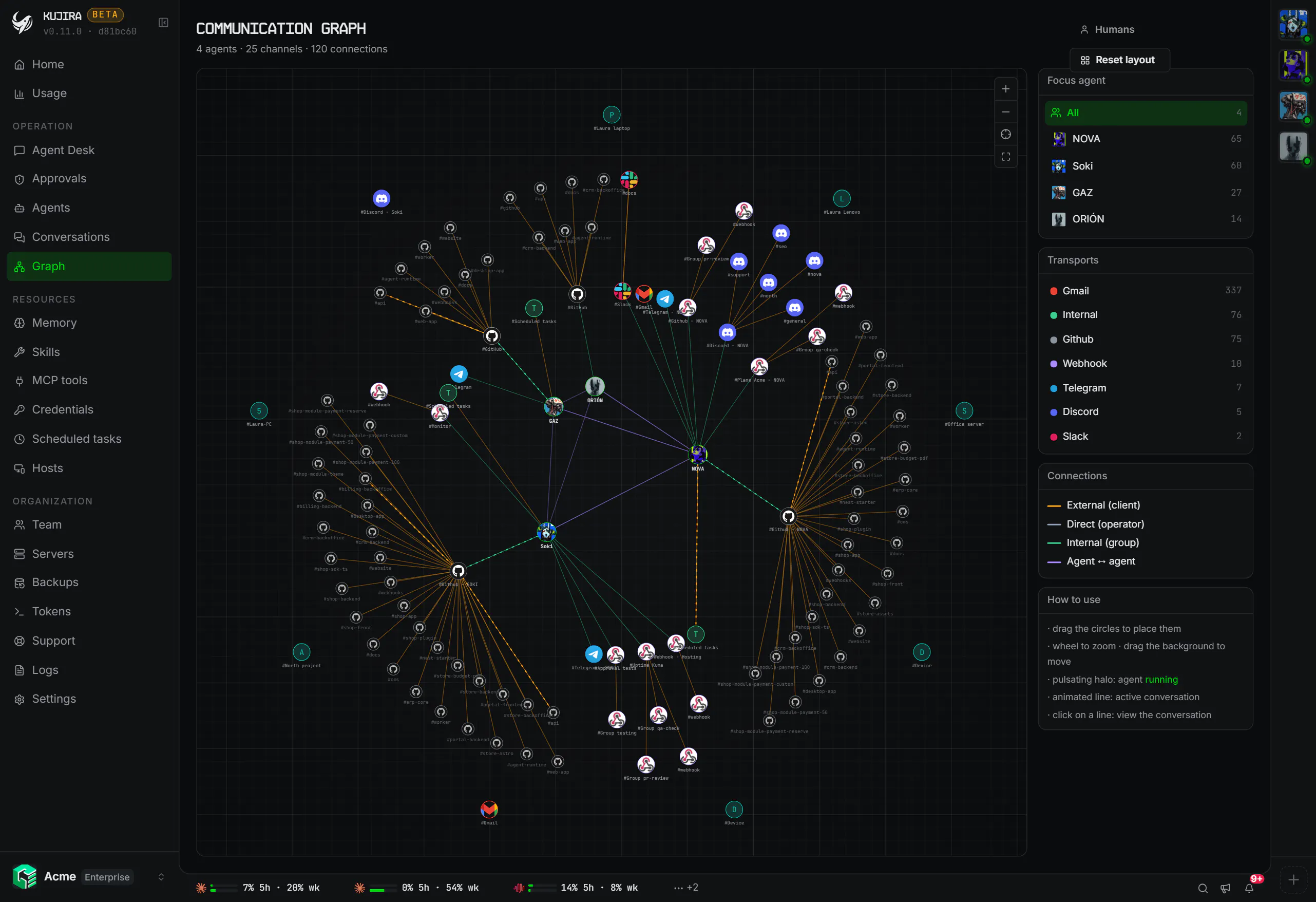Viewport: 1316px width, 902px height.
Task: Open the Settings page
Action: click(x=89, y=699)
